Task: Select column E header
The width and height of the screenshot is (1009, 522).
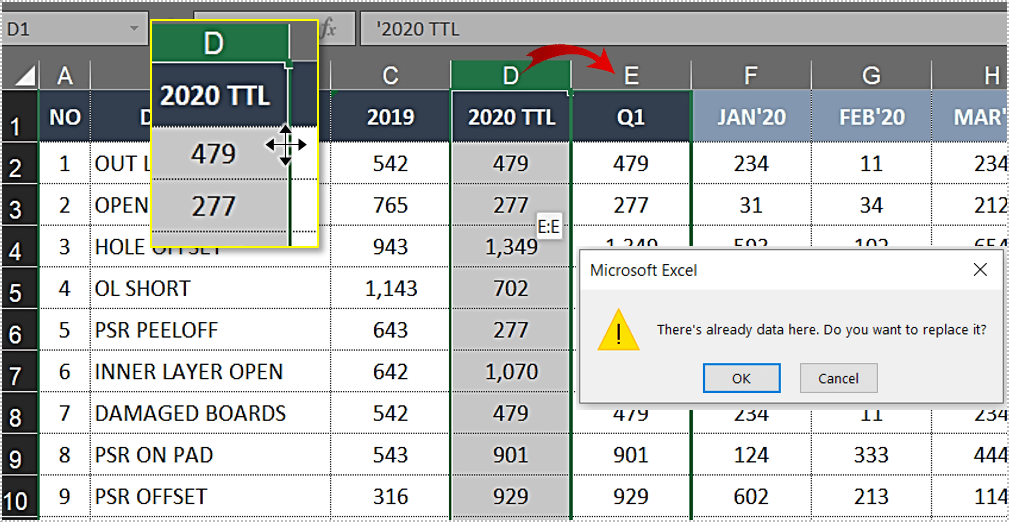Action: tap(631, 76)
